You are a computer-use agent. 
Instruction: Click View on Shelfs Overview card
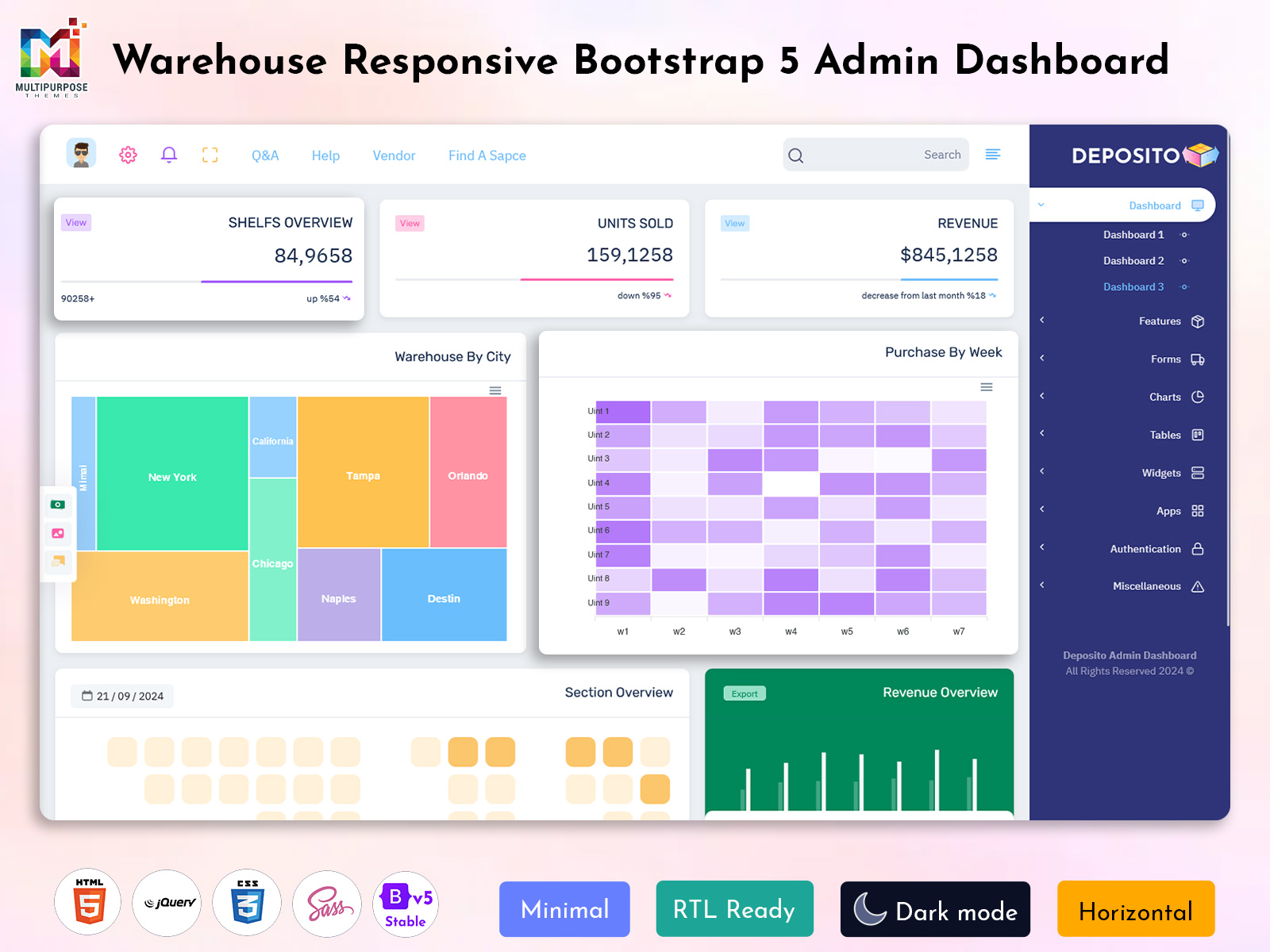[x=76, y=223]
